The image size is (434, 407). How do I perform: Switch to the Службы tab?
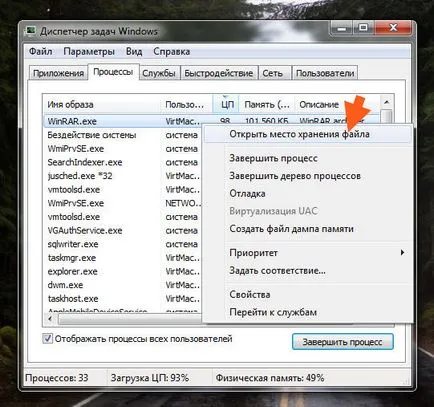coord(159,73)
